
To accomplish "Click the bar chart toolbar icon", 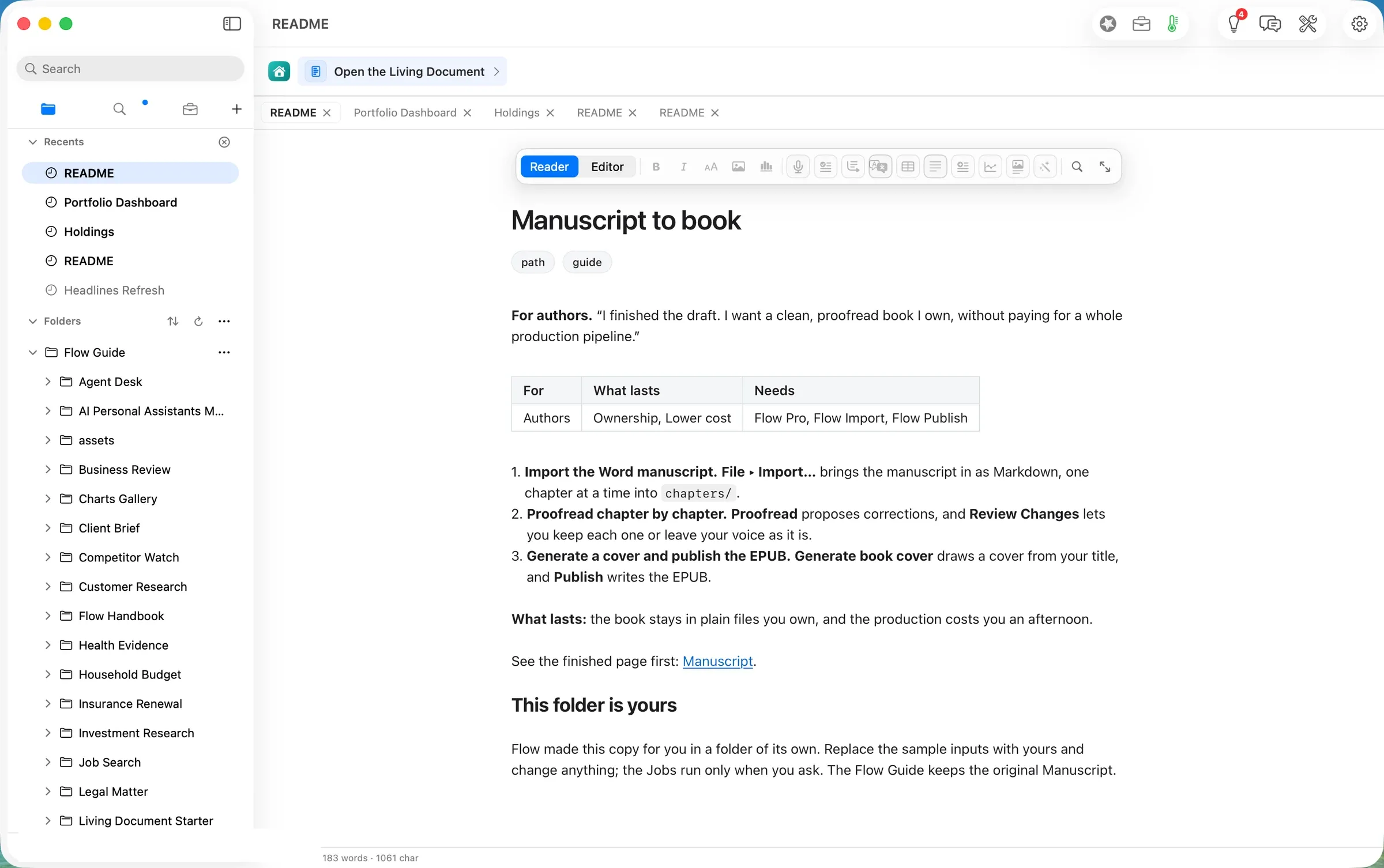I will click(766, 167).
